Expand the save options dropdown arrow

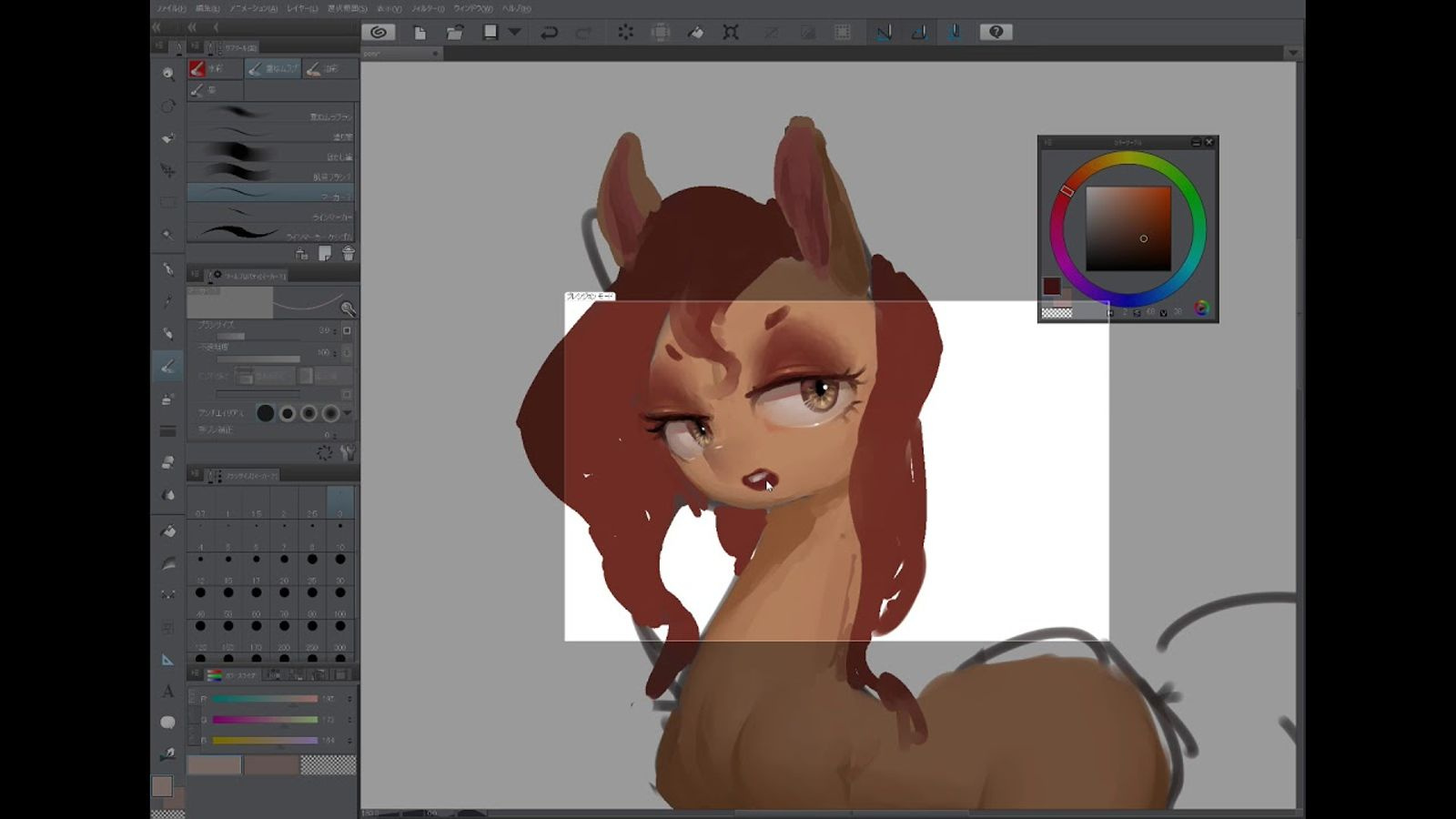coord(514,32)
